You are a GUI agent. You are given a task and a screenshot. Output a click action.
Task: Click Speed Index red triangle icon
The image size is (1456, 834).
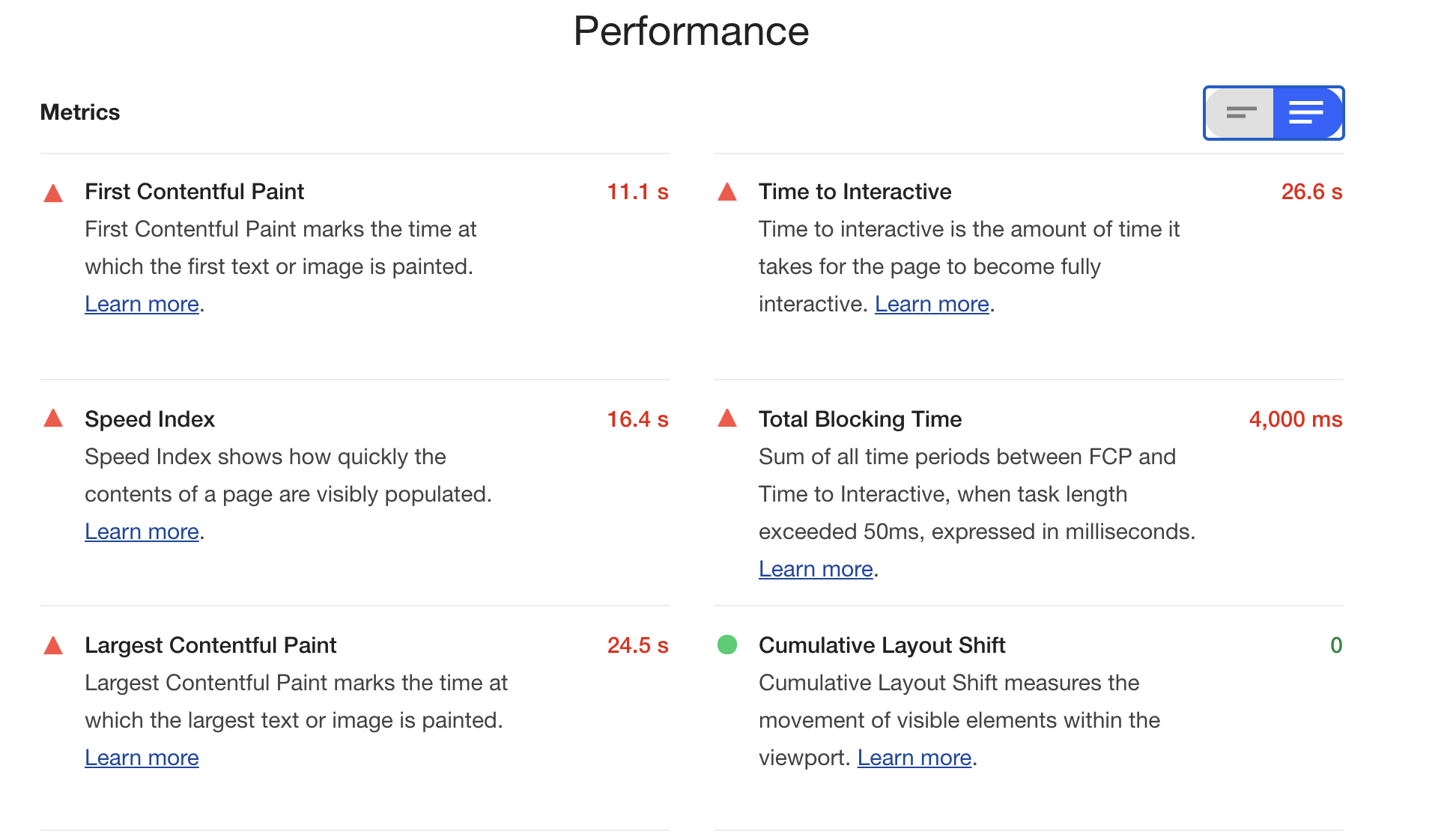pos(53,418)
